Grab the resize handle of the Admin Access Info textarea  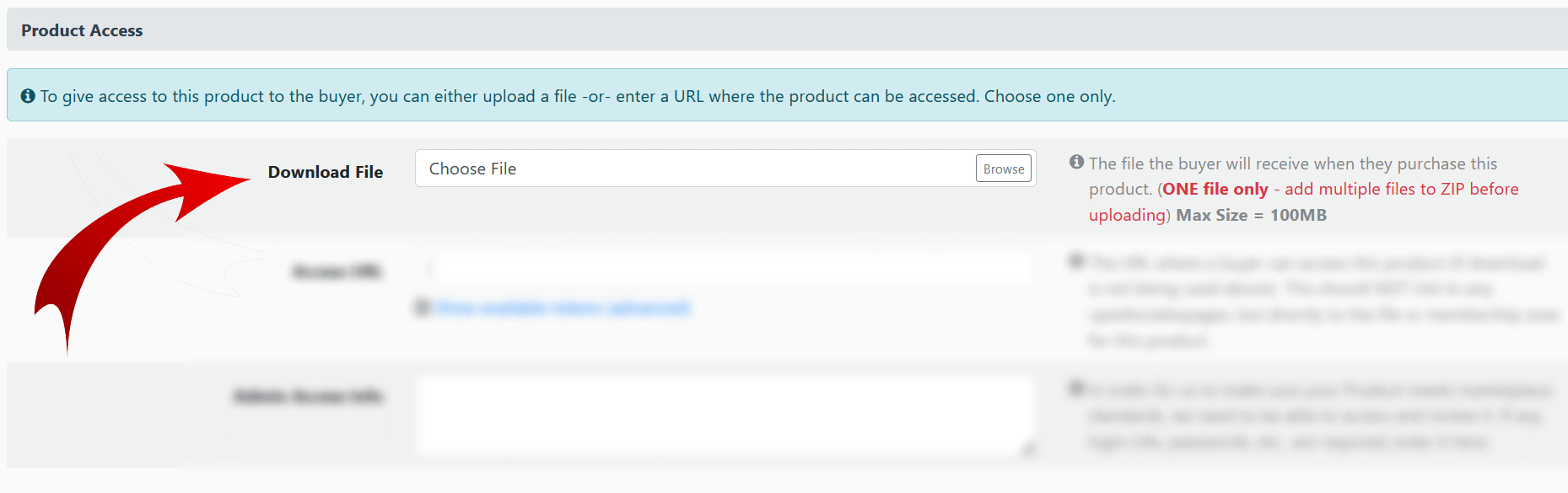(1028, 449)
